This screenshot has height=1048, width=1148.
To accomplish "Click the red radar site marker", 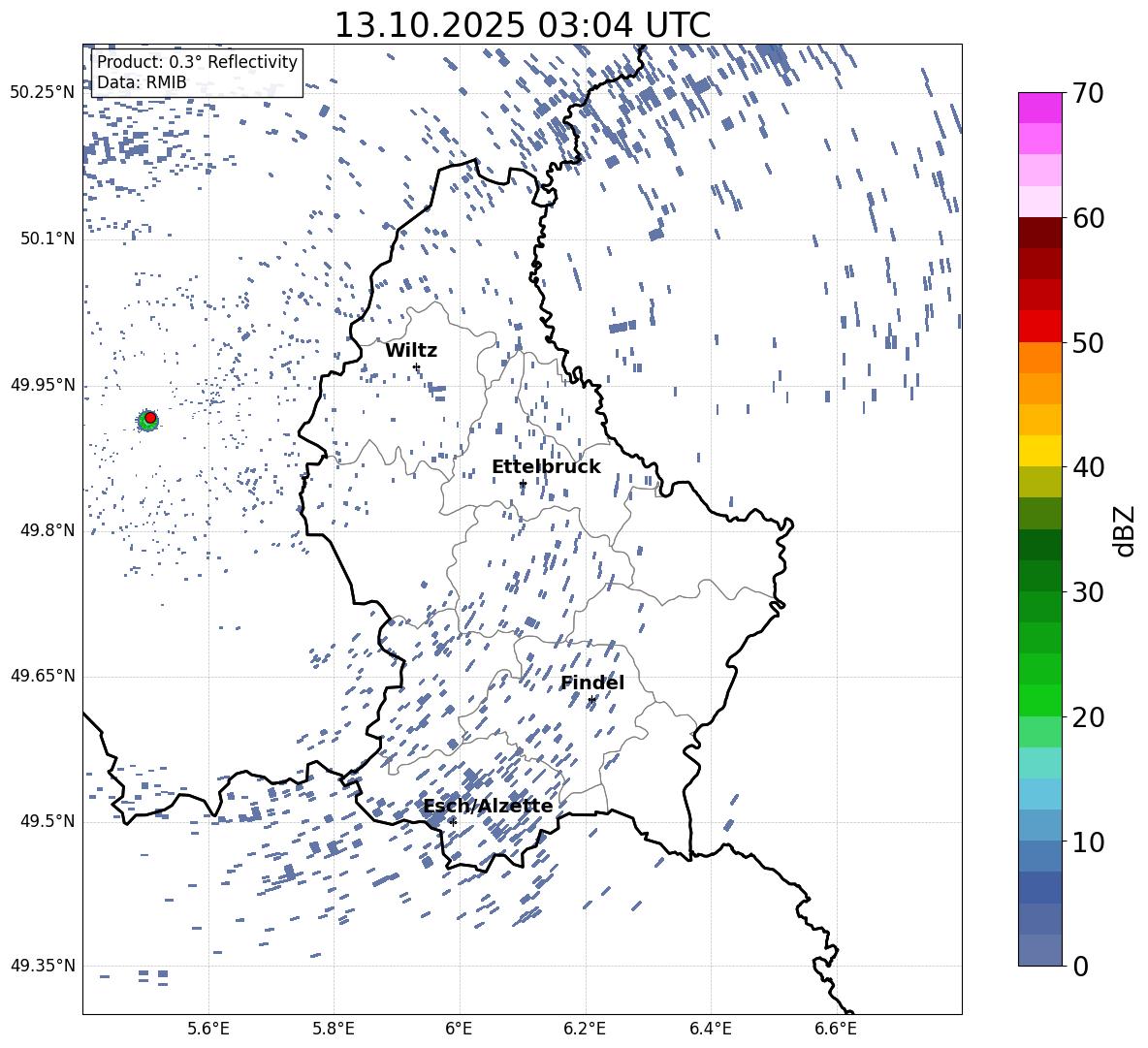I will [x=150, y=418].
